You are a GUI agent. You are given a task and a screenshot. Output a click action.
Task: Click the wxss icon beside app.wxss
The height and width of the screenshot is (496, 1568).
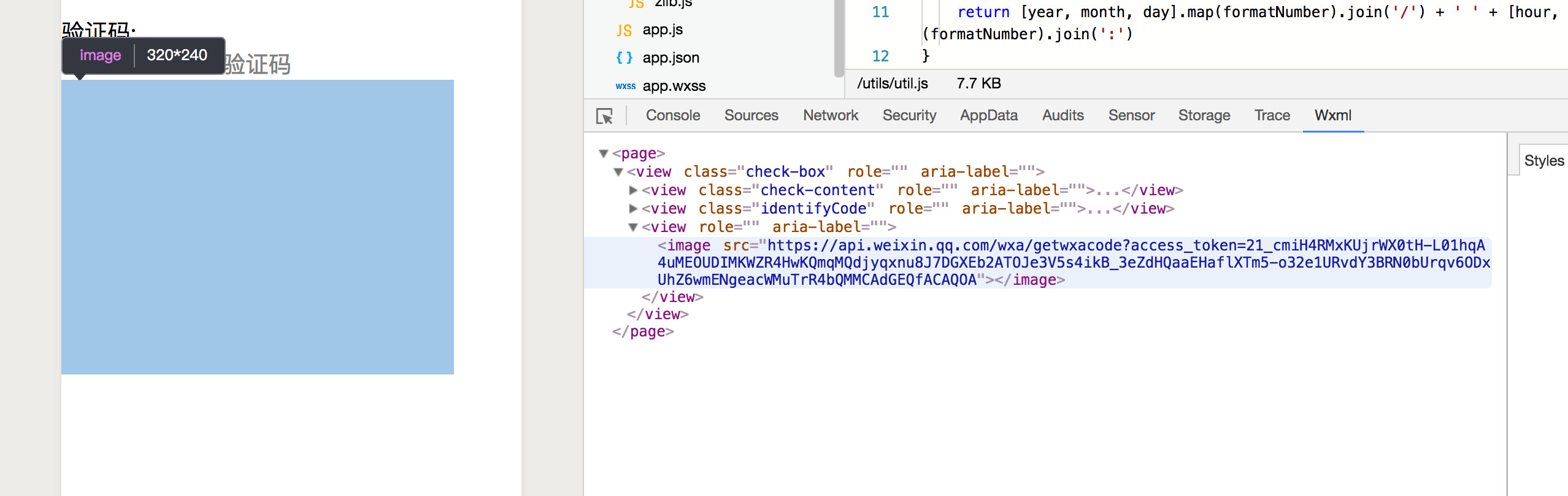point(625,86)
